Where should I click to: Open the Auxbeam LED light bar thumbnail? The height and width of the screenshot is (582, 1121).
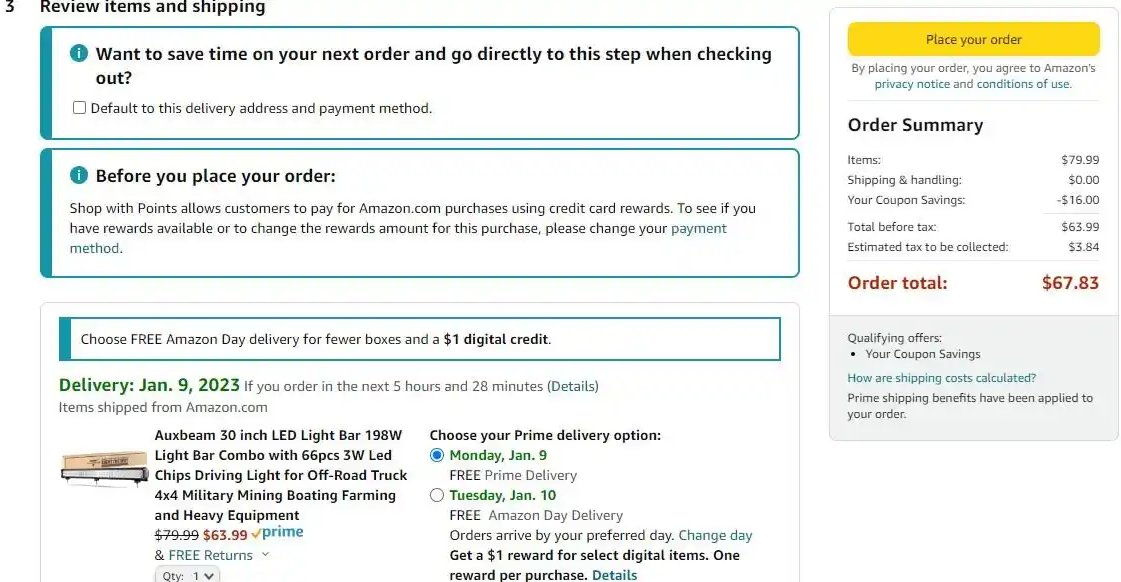[x=104, y=468]
